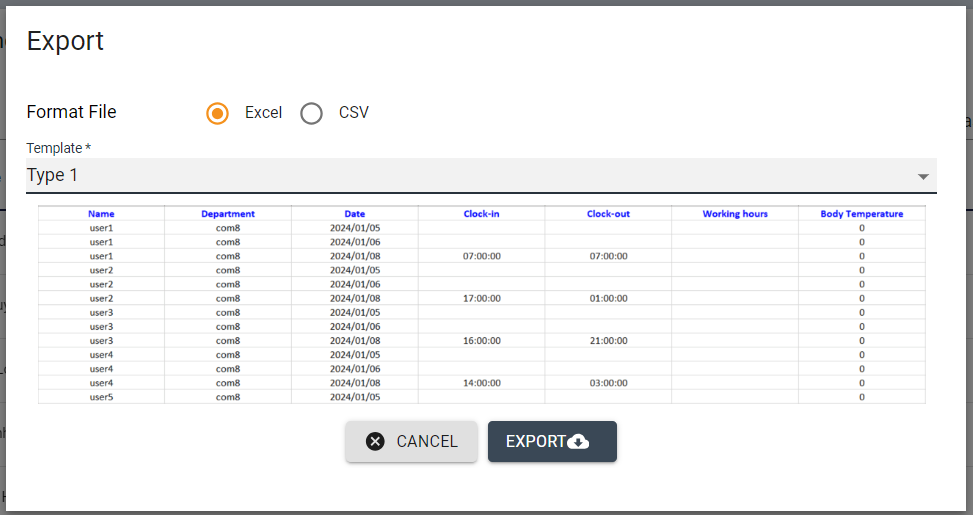
Task: Click the cloud download icon in Export
Action: click(578, 442)
